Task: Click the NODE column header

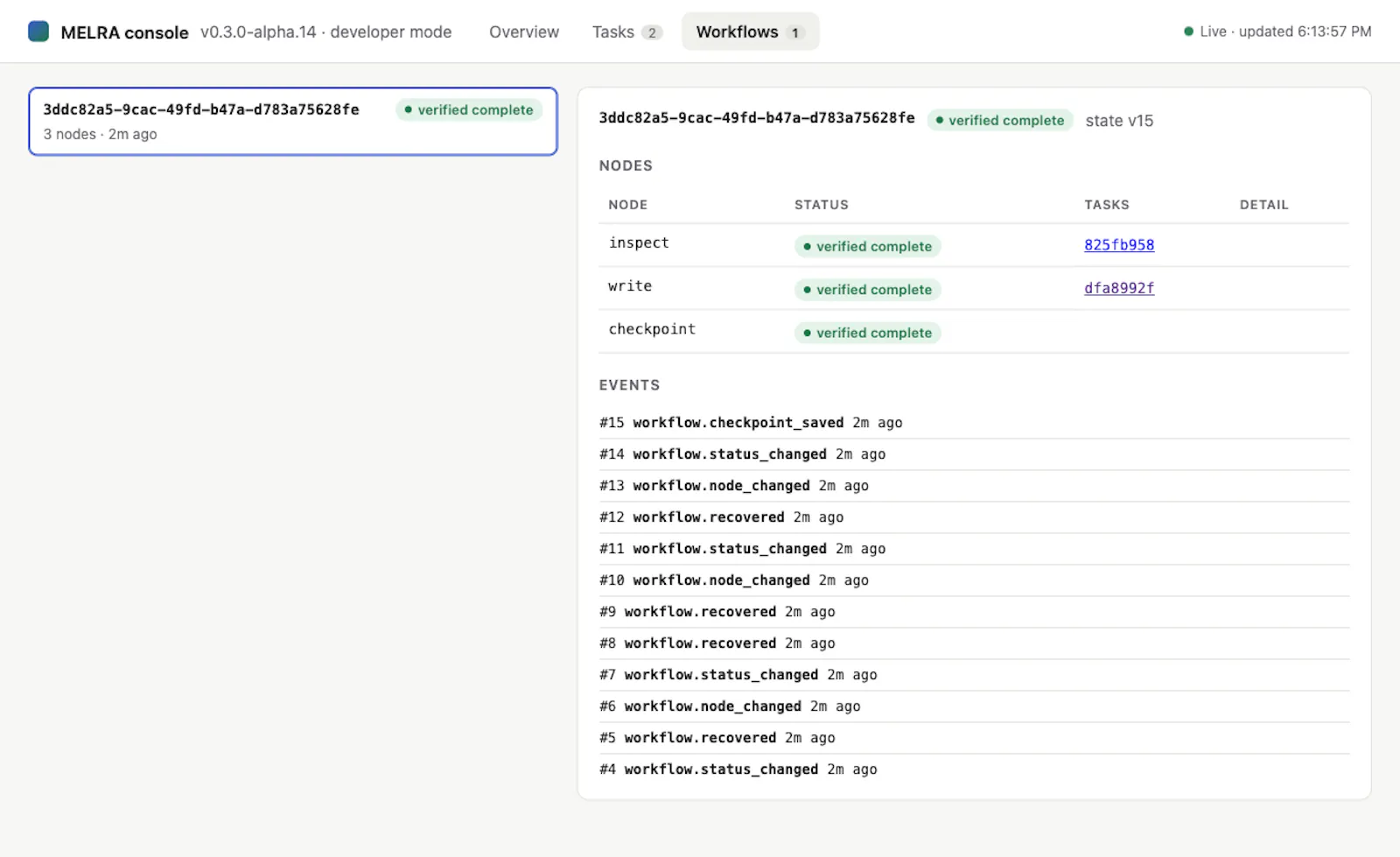Action: (x=627, y=205)
